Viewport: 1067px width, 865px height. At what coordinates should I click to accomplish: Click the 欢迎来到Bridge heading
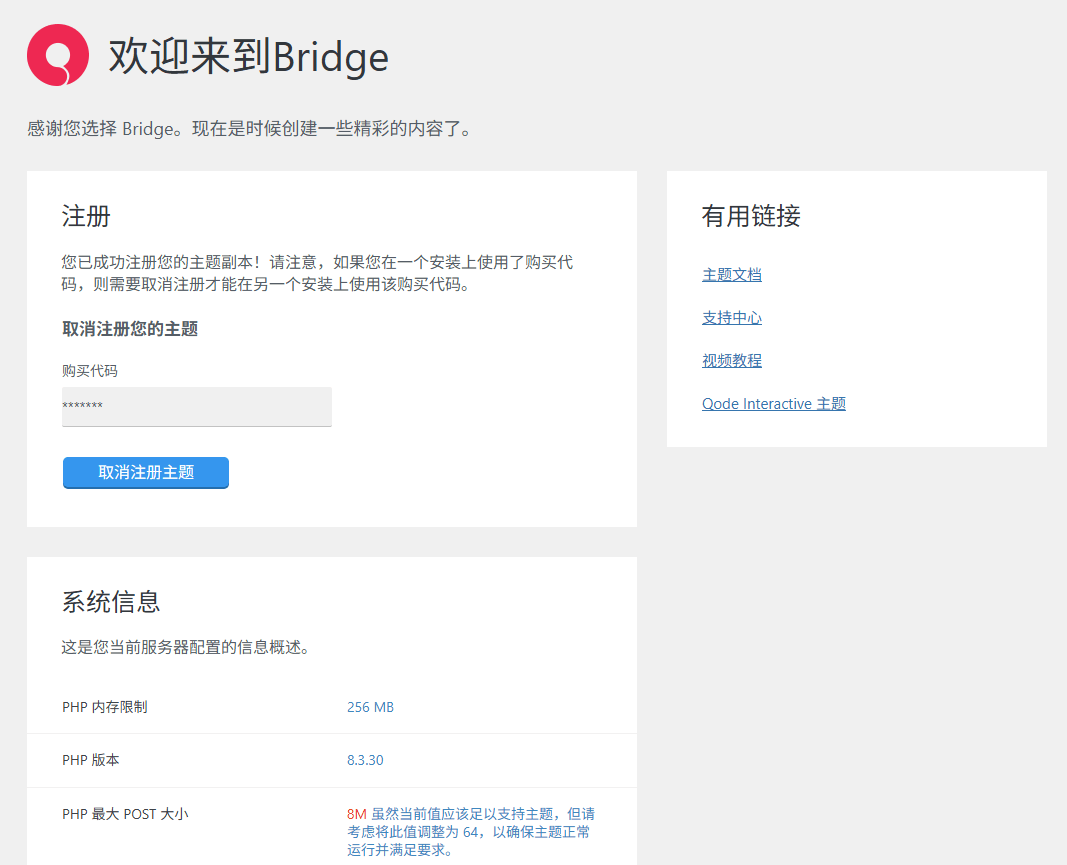coord(248,56)
